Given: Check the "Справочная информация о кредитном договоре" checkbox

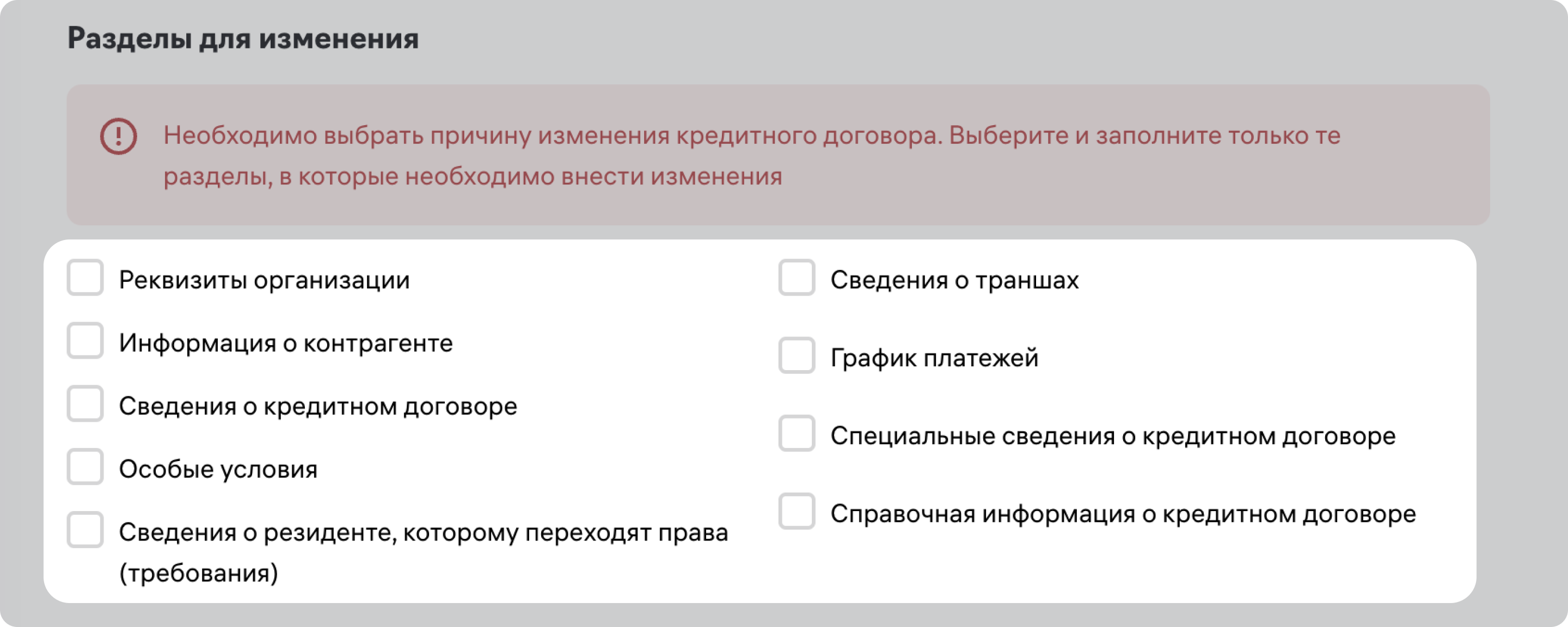Looking at the screenshot, I should point(796,511).
